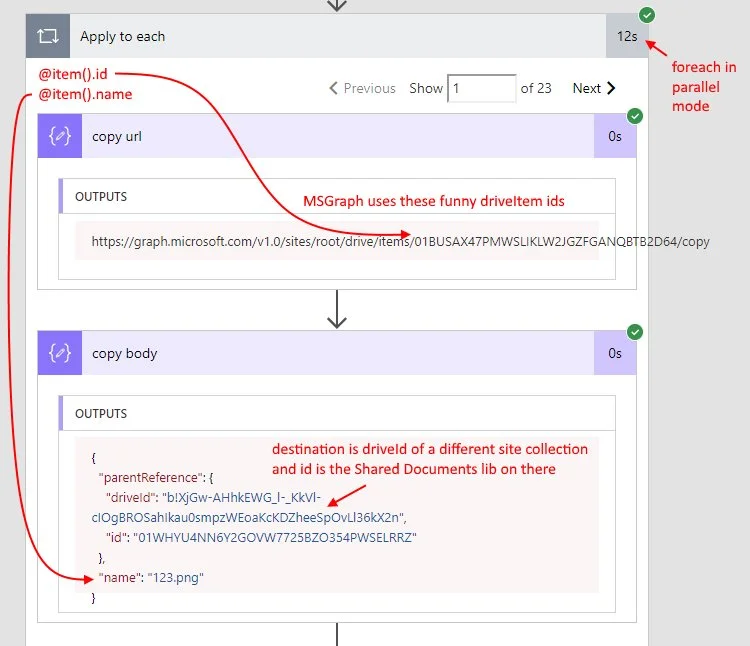The width and height of the screenshot is (750, 646).
Task: Click the Apply to each loop icon
Action: pos(47,36)
